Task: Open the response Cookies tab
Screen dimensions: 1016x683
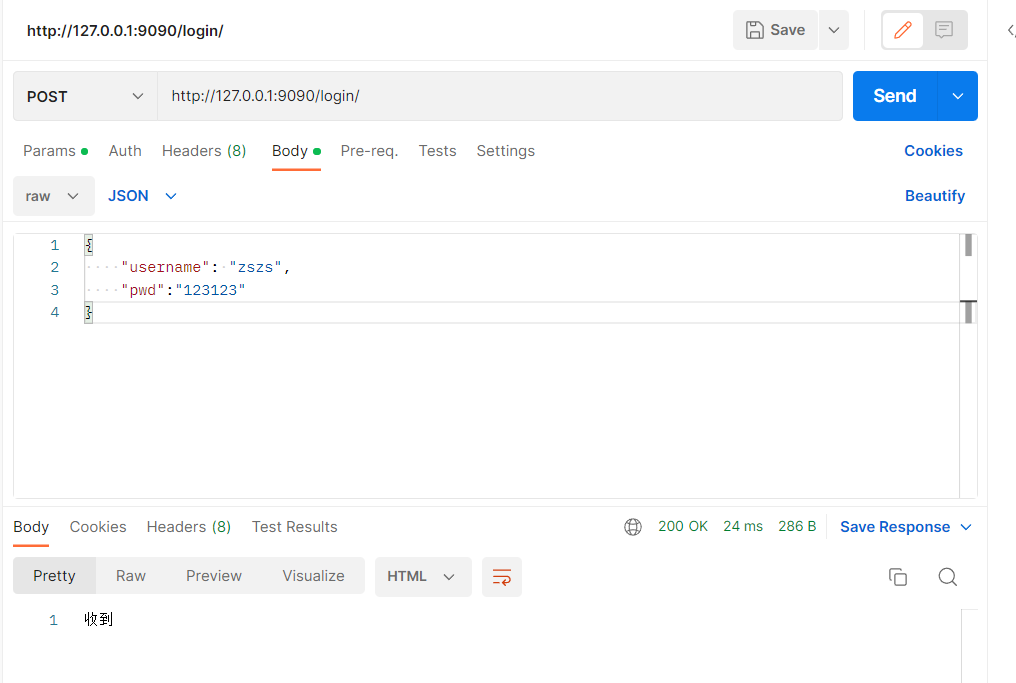Action: click(98, 527)
